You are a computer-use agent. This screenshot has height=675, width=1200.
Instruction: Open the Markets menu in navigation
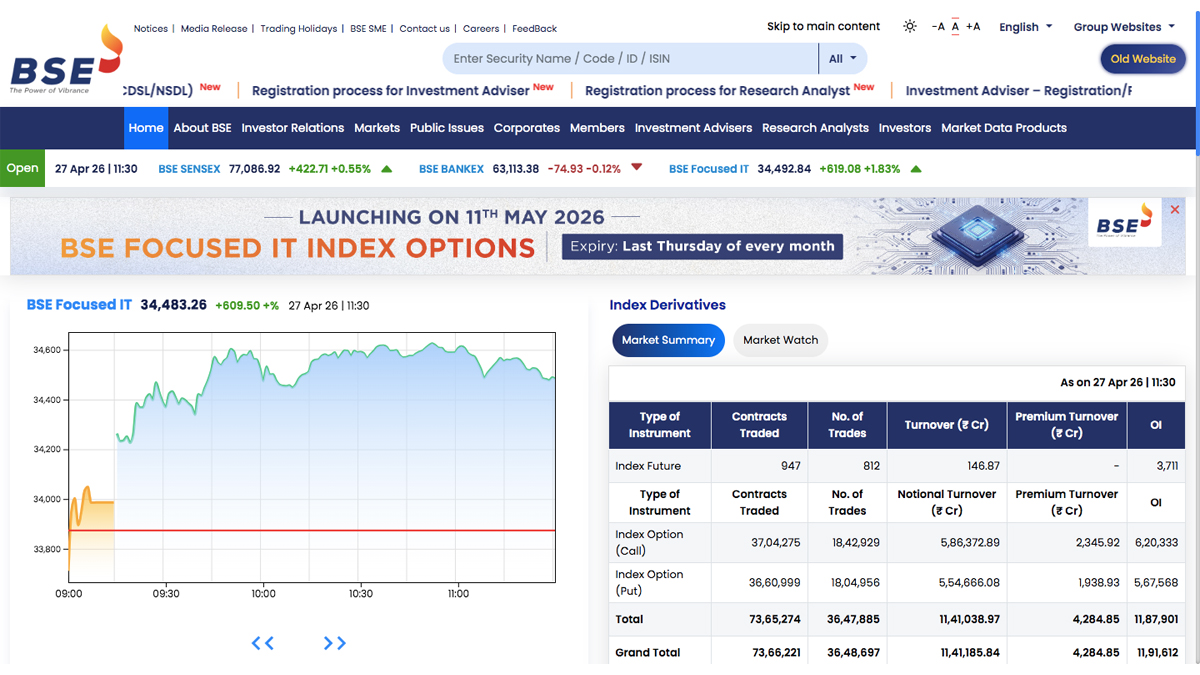pos(377,128)
